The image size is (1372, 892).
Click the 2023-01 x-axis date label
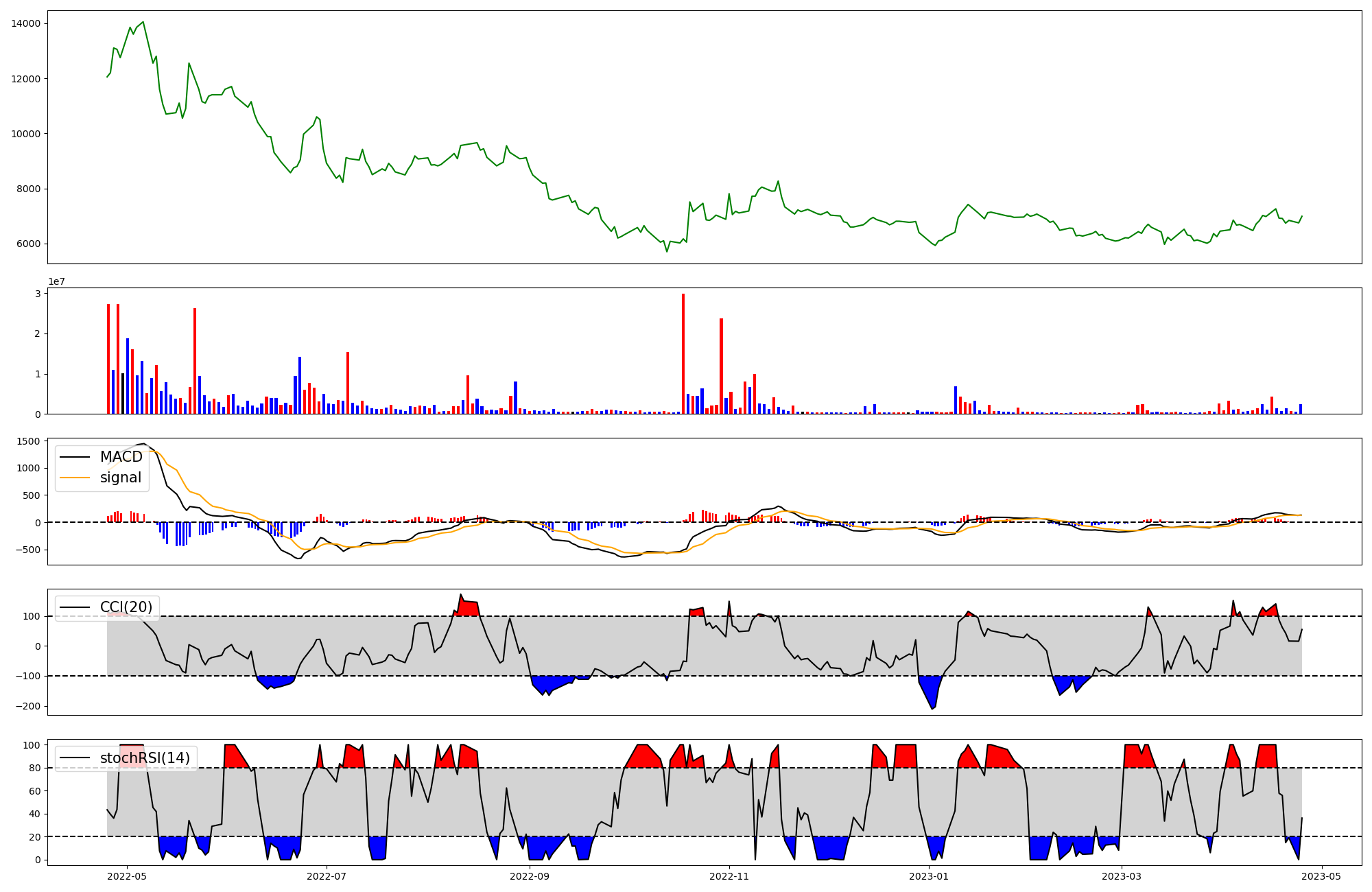point(929,876)
